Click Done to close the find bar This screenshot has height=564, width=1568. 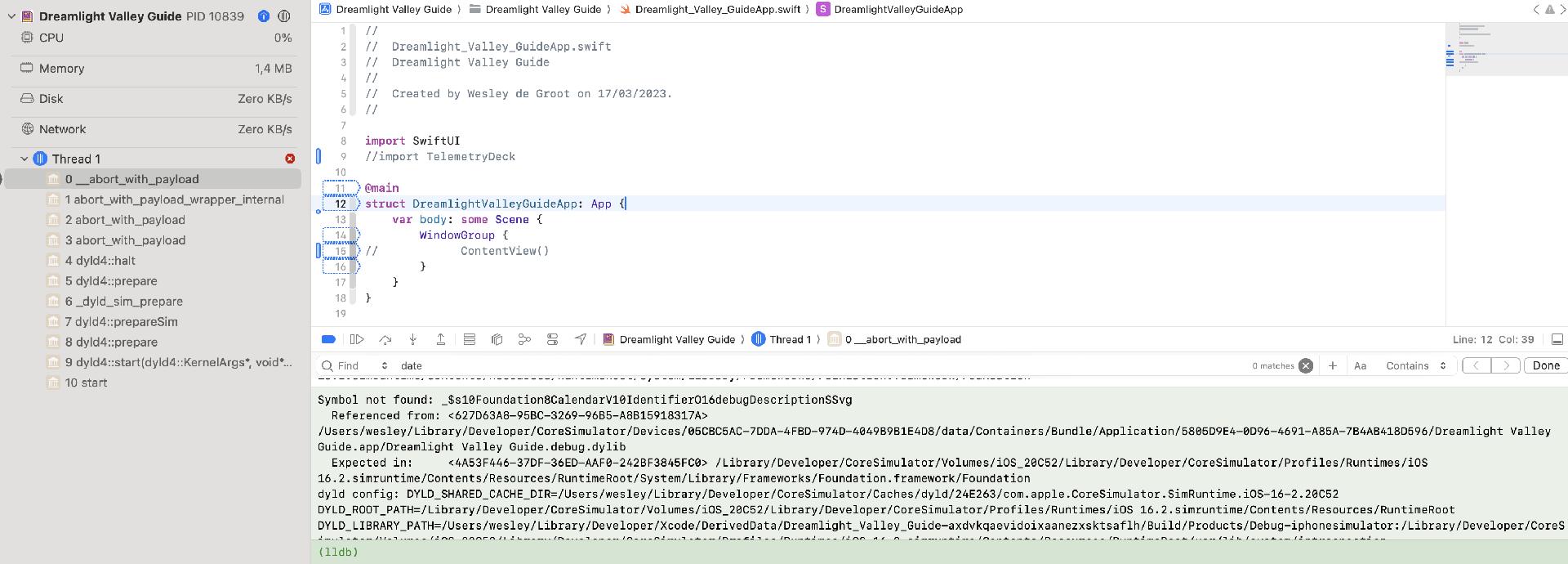click(x=1546, y=365)
